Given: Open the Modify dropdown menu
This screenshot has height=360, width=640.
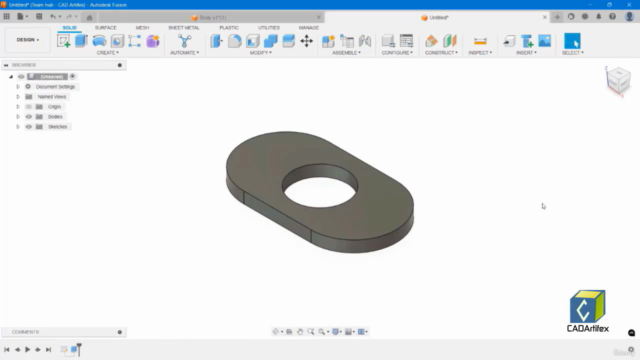Looking at the screenshot, I should coord(261,53).
